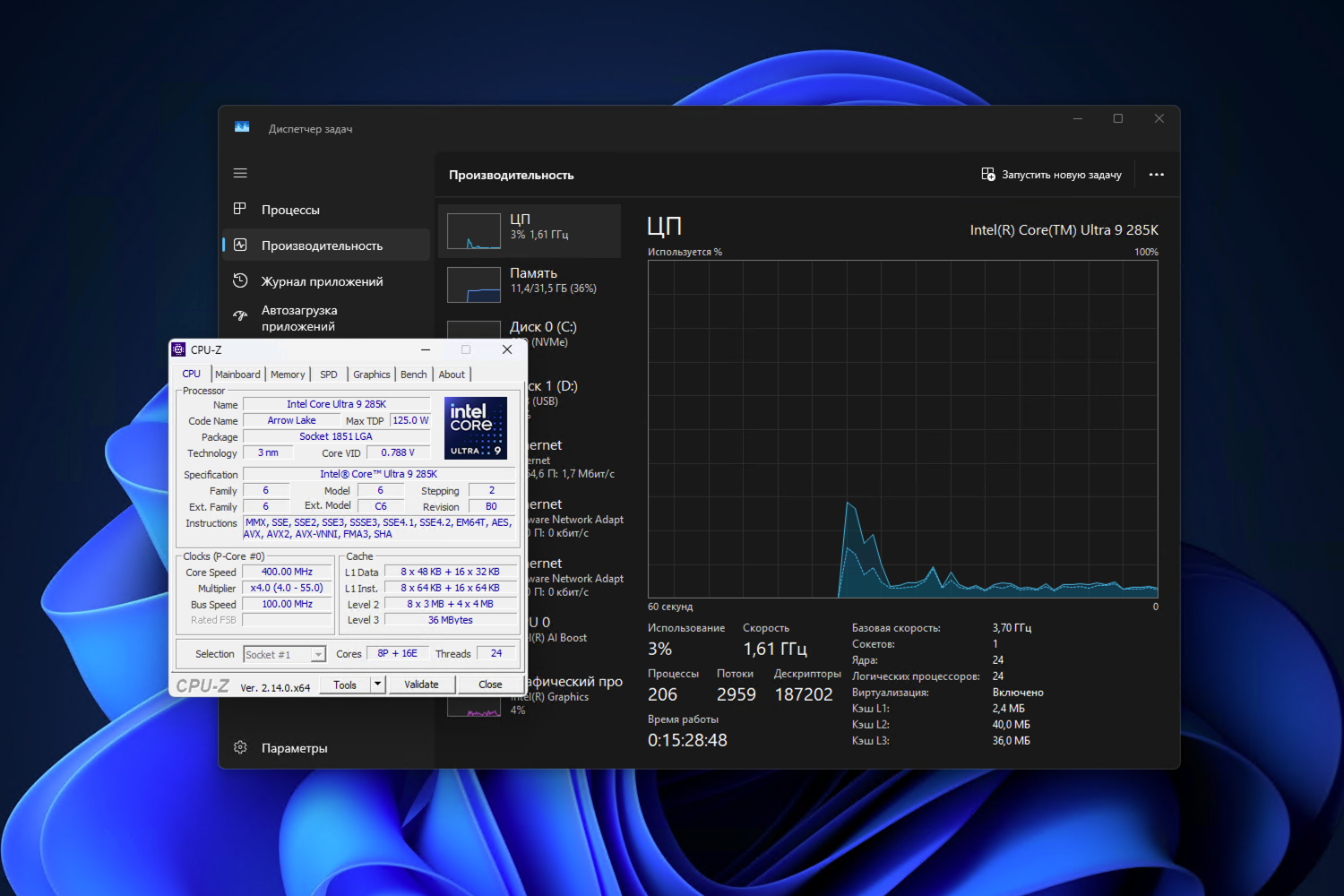Click the L1 Inst. cache value
The width and height of the screenshot is (1344, 896).
tap(451, 588)
